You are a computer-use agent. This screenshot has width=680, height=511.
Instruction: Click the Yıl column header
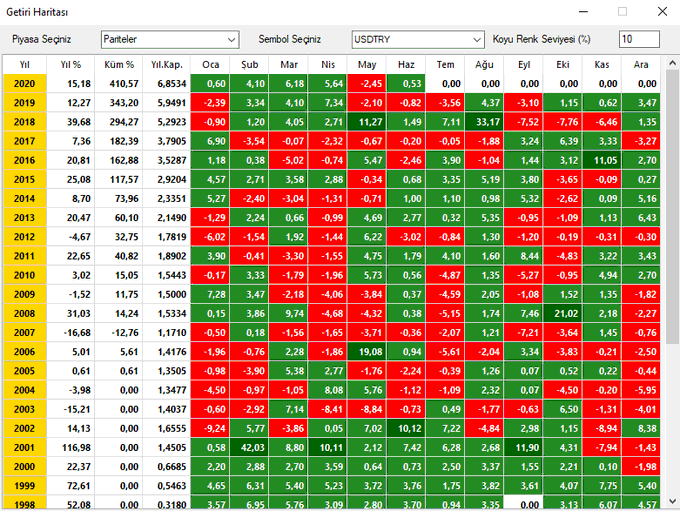click(x=25, y=65)
